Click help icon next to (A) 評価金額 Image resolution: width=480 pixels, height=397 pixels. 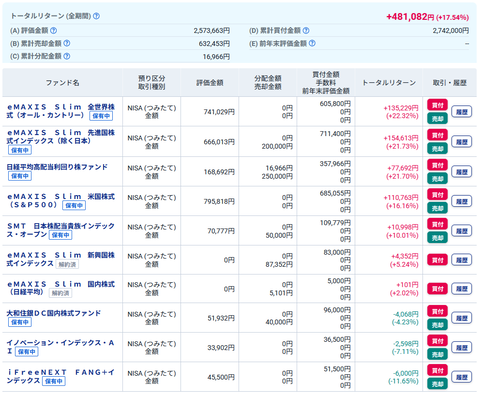(x=53, y=30)
